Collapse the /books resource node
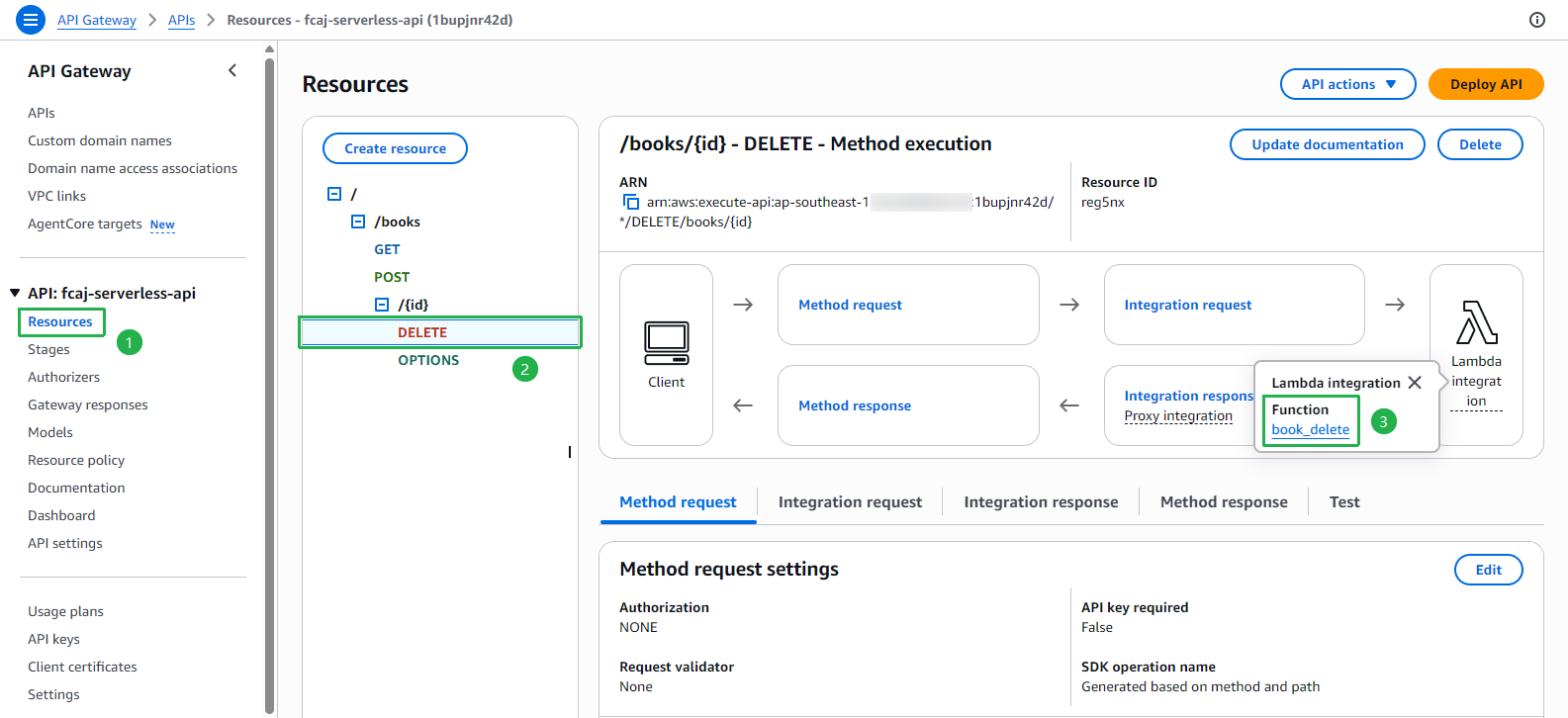 (x=358, y=222)
